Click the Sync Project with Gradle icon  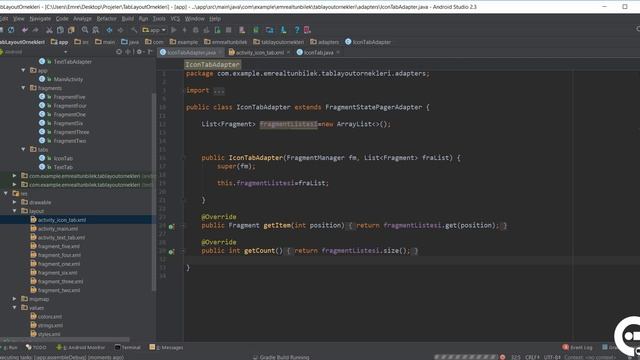tap(256, 30)
